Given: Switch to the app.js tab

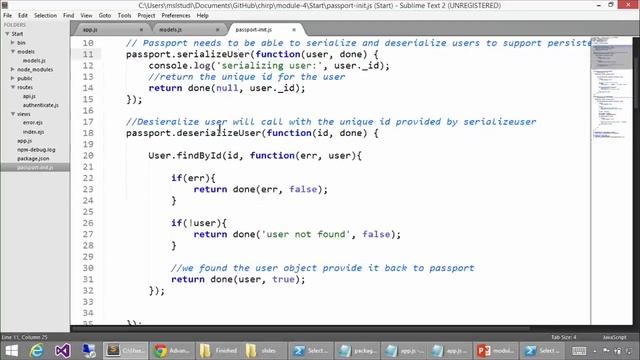Looking at the screenshot, I should (x=110, y=29).
